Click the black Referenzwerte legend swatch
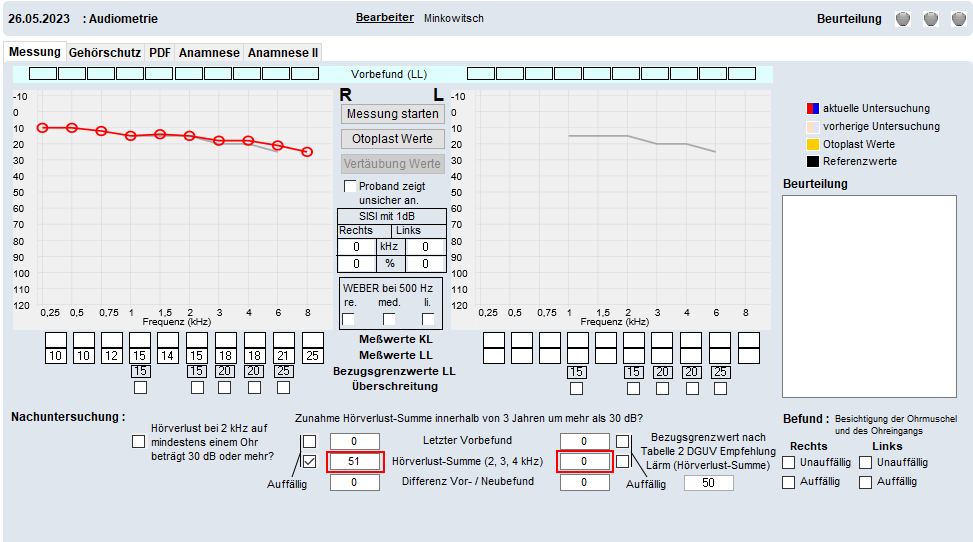Viewport: 973px width, 542px height. pos(812,161)
